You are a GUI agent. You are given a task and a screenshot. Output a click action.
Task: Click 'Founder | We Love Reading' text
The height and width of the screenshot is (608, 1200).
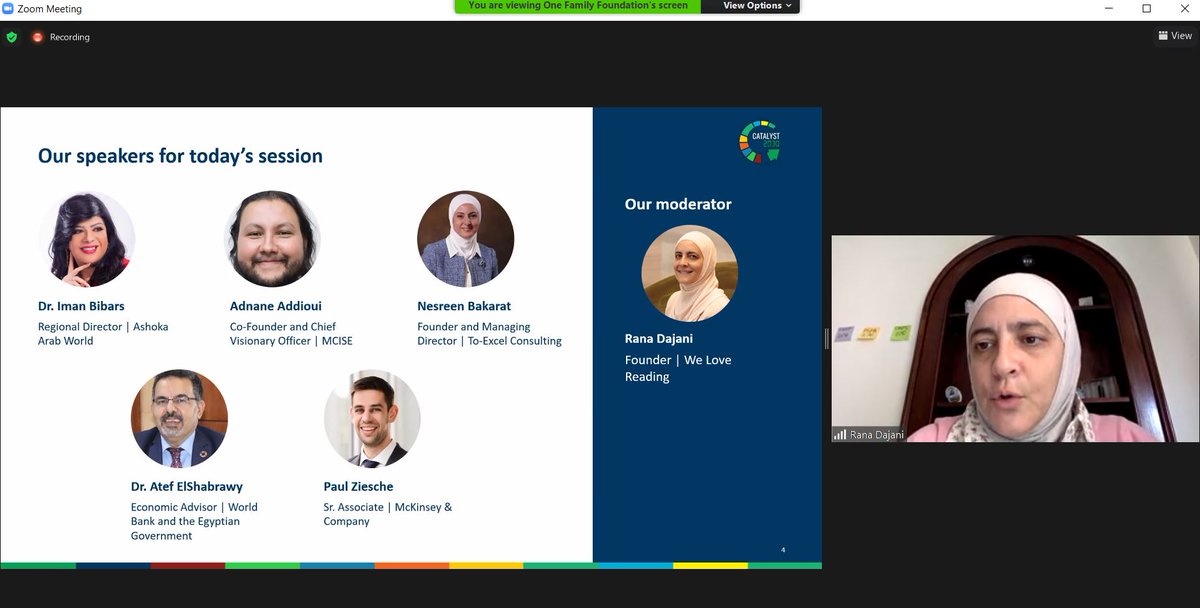[x=678, y=368]
